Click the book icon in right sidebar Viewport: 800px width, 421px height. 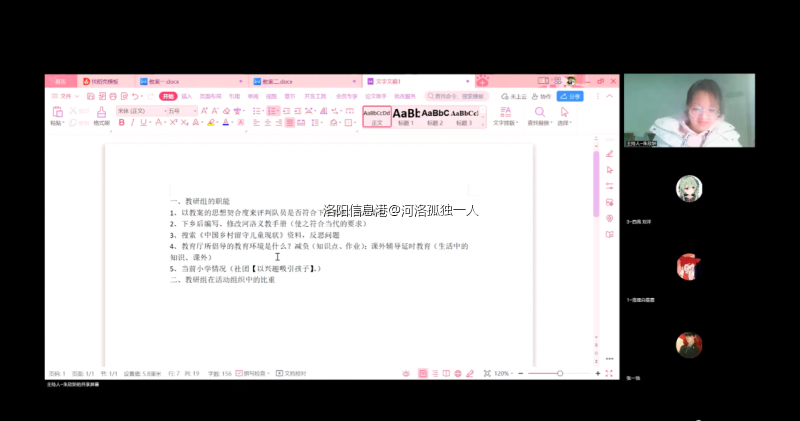pyautogui.click(x=610, y=235)
